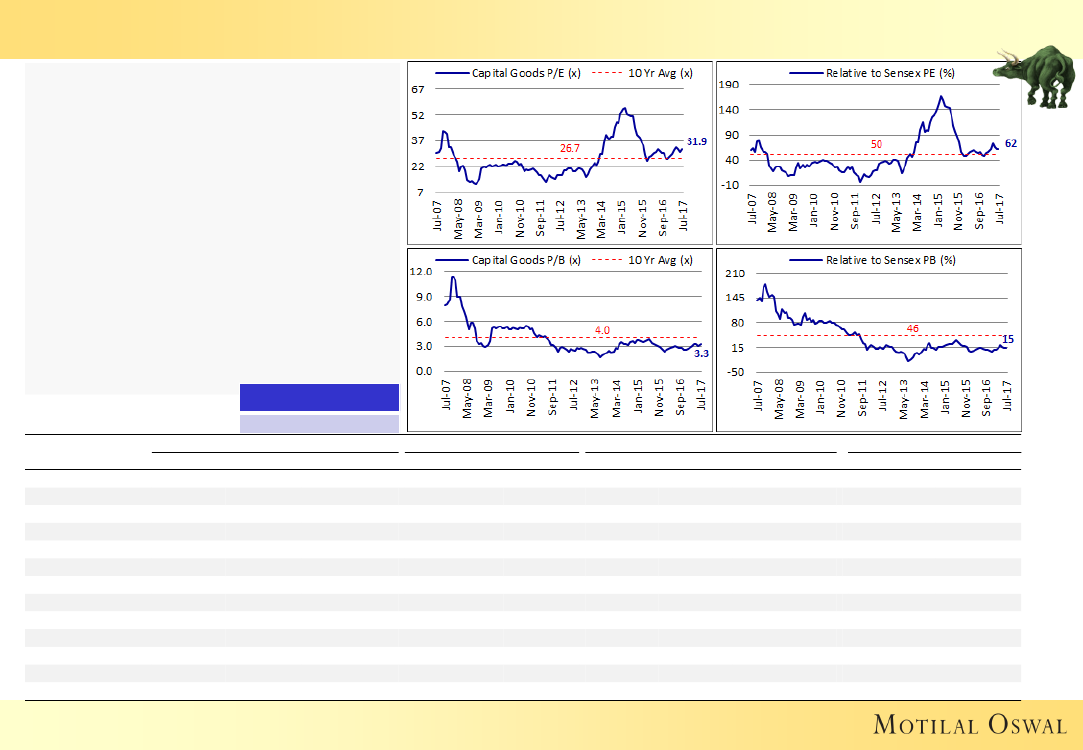Select the Relative to Sensex PB legend
This screenshot has height=750, width=1083.
click(871, 259)
